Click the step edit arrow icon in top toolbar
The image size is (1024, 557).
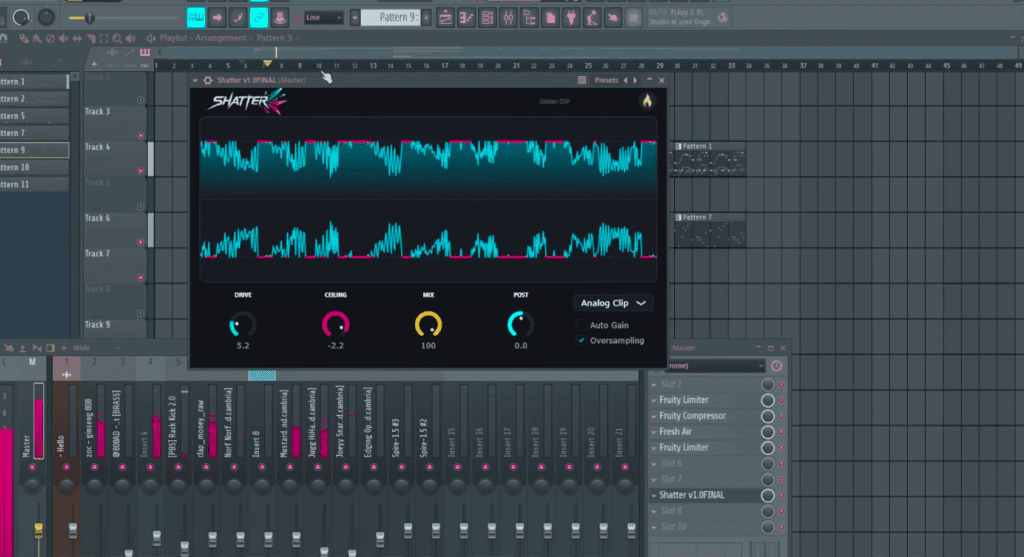[217, 18]
